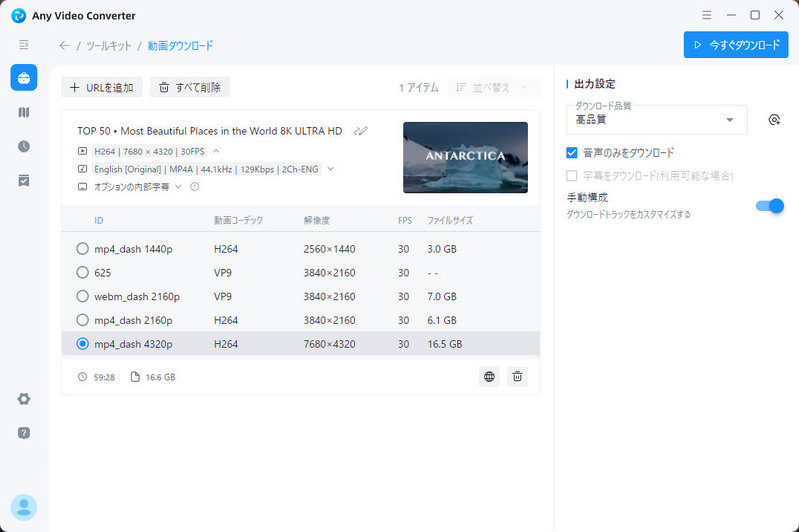Open ダウンロード品質 dropdown

tap(657, 120)
